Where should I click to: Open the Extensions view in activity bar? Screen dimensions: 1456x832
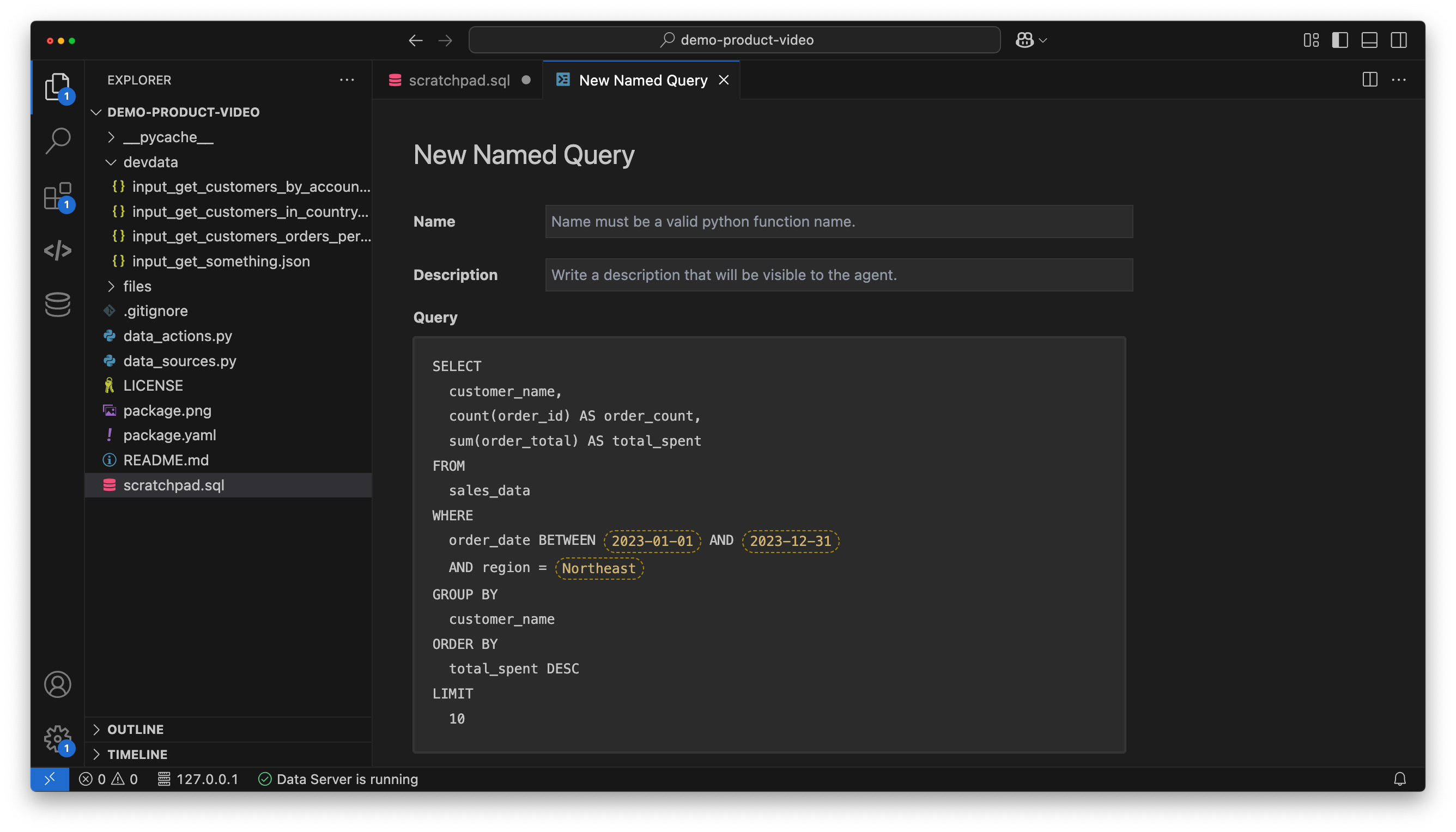pos(58,197)
